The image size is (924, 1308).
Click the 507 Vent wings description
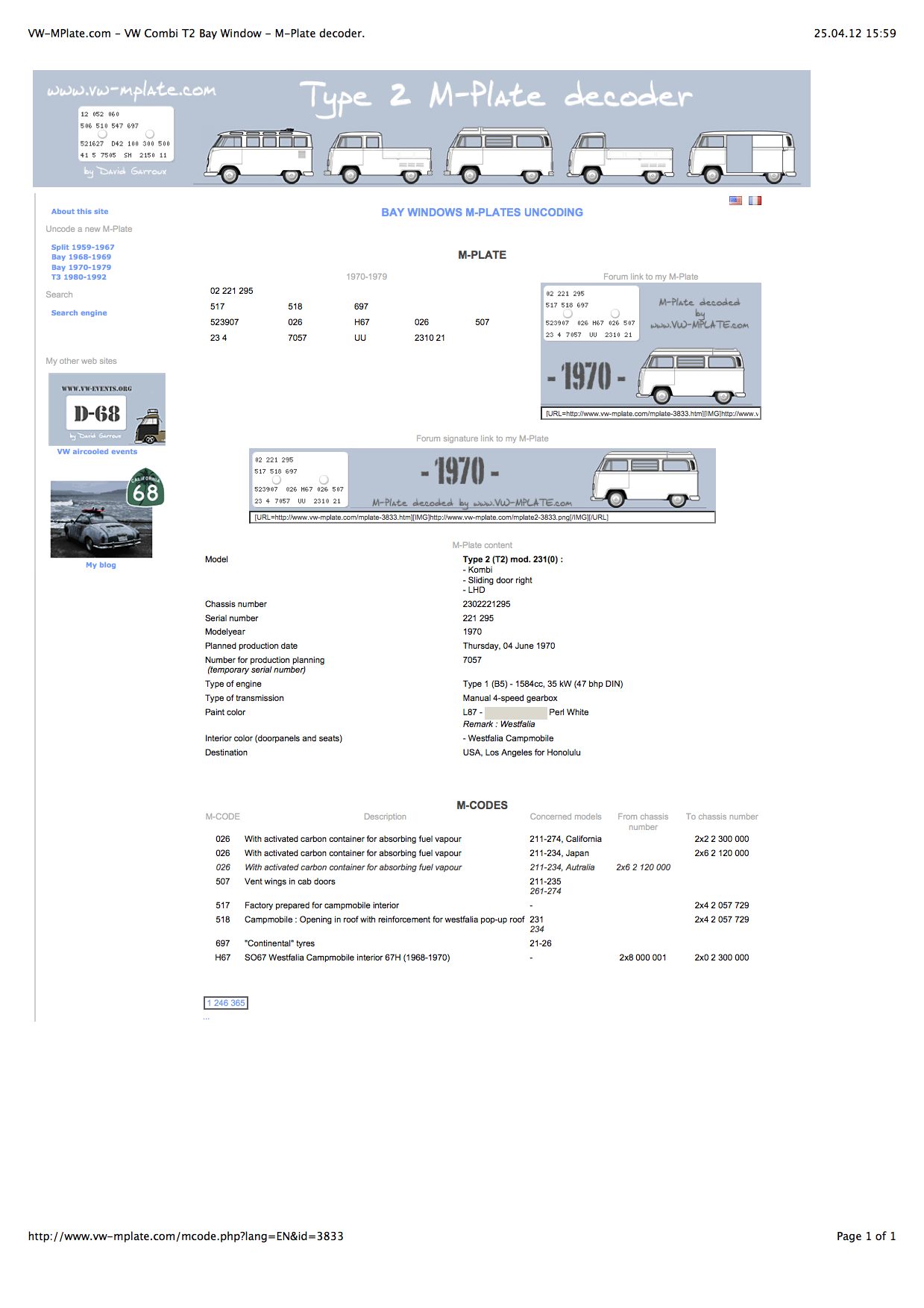click(290, 882)
